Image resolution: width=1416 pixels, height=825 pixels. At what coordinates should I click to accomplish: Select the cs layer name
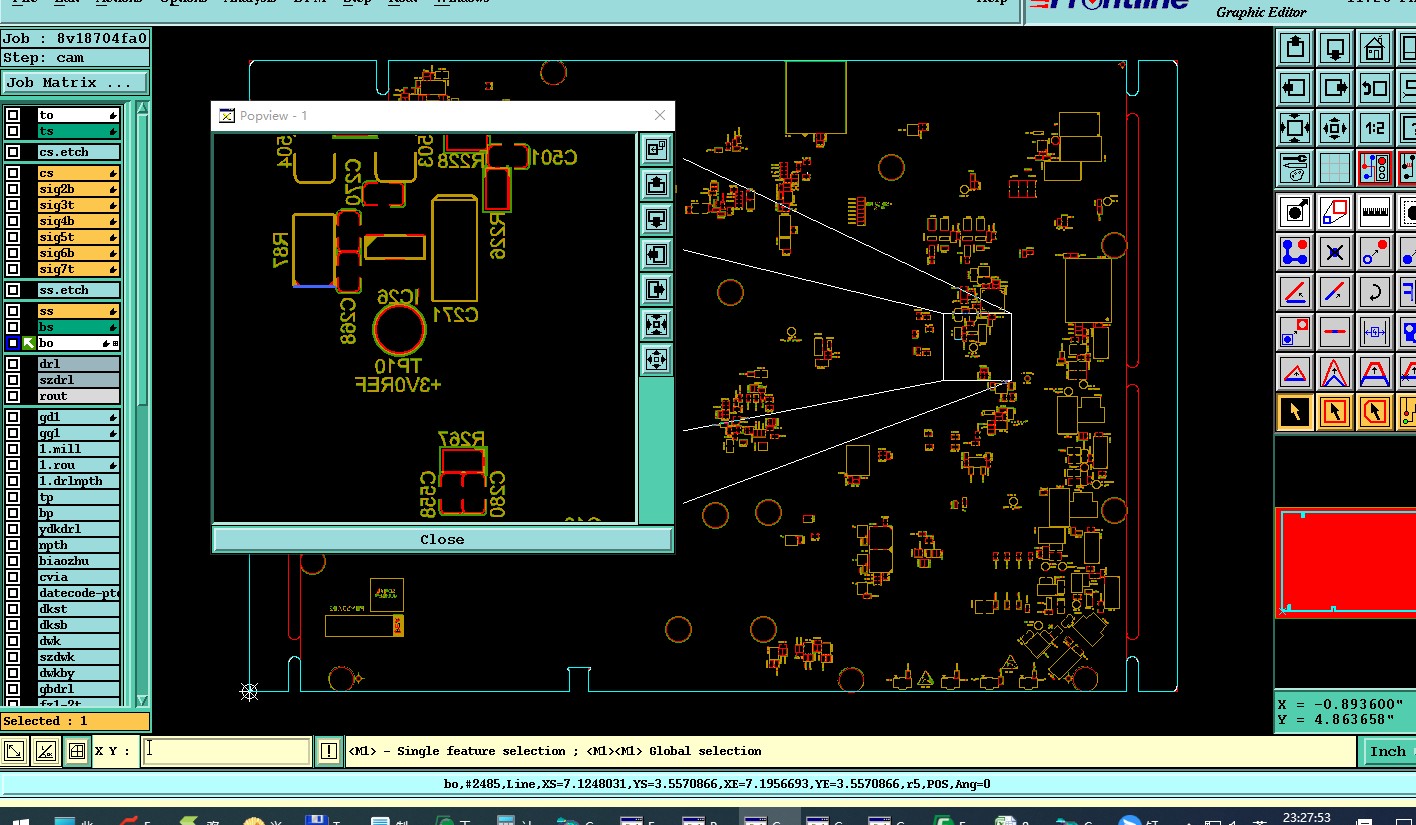[78, 173]
